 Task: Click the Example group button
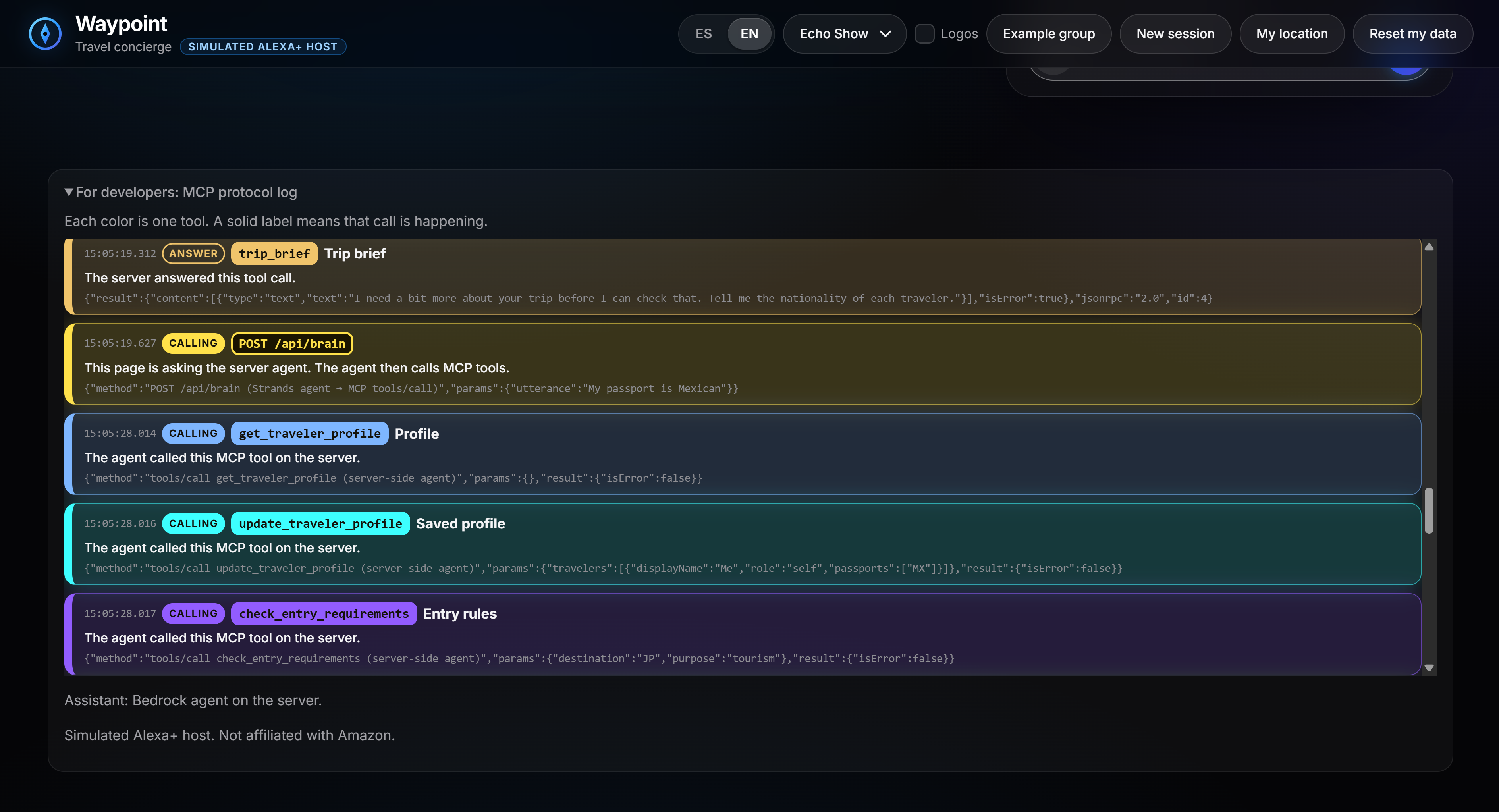(x=1049, y=34)
